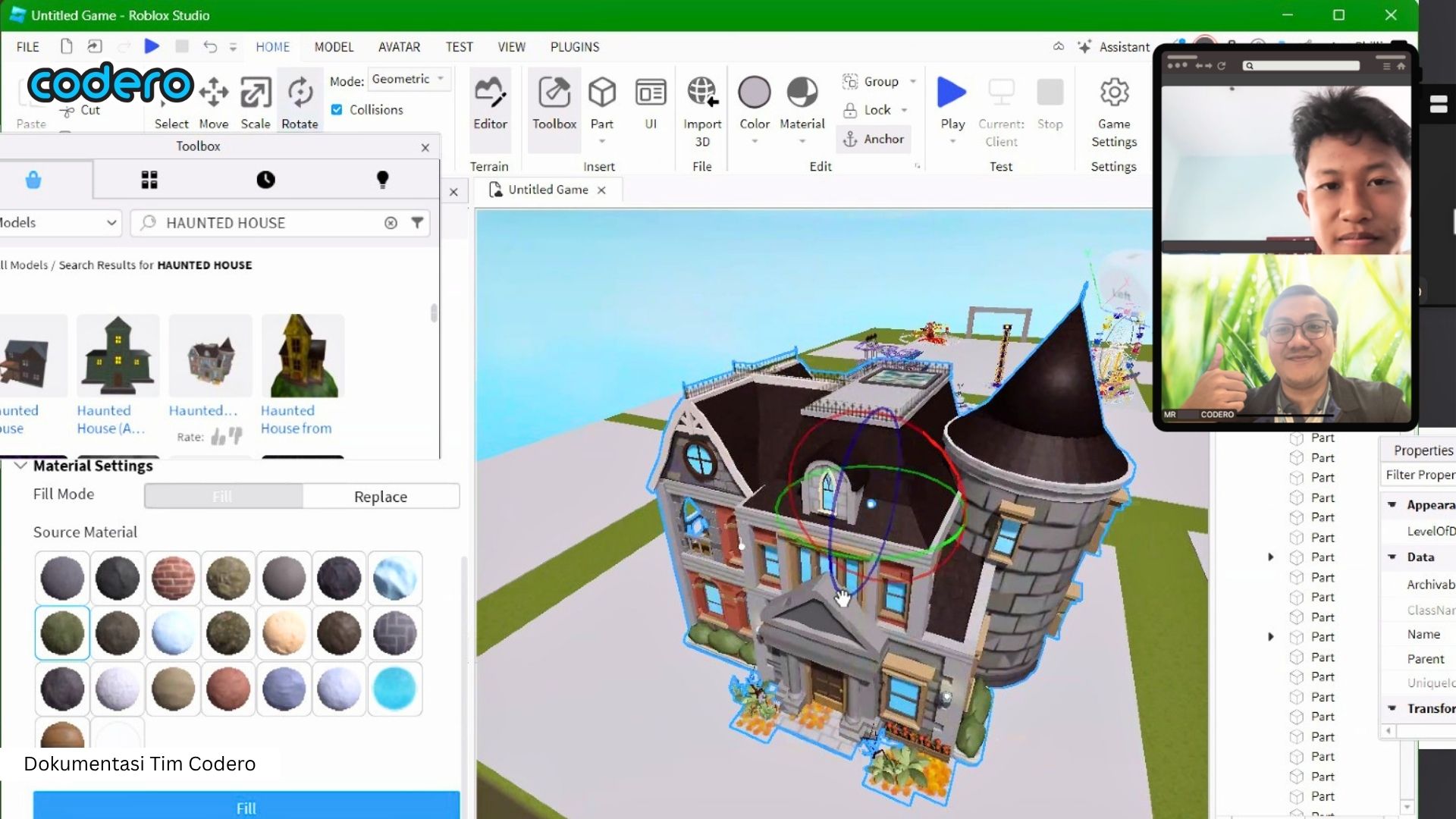Switch to the PLUGINS ribbon tab

(x=575, y=47)
